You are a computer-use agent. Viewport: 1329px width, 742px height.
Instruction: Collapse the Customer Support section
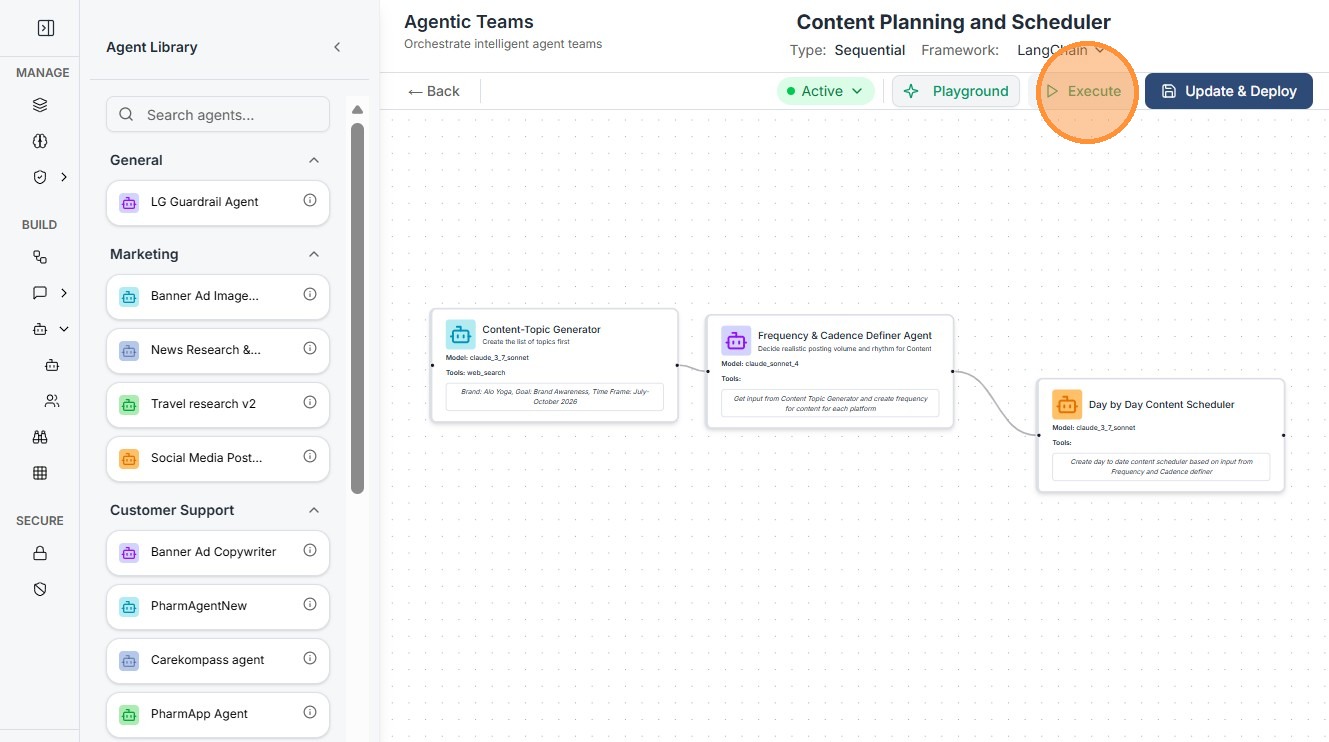[x=314, y=510]
